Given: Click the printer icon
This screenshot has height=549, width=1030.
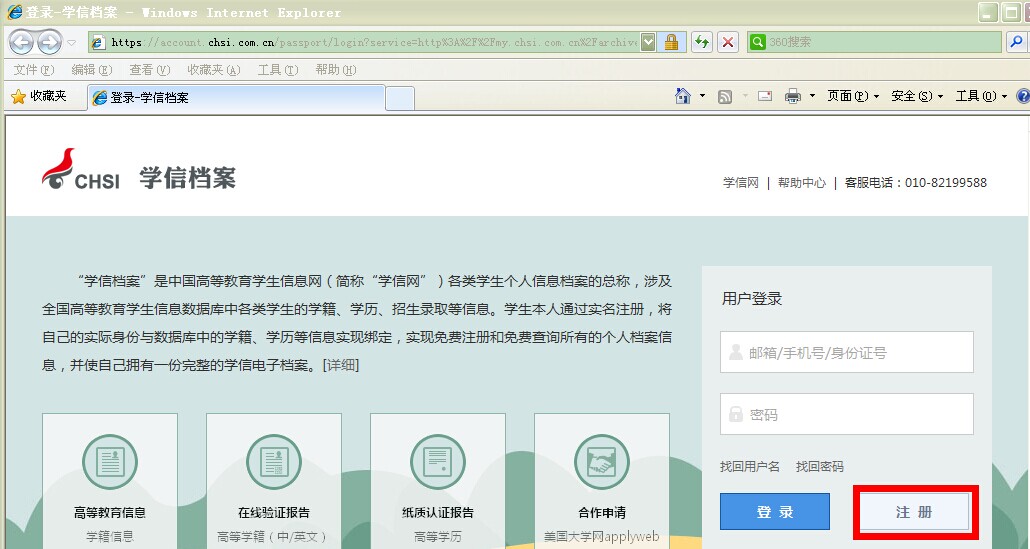Looking at the screenshot, I should click(794, 97).
